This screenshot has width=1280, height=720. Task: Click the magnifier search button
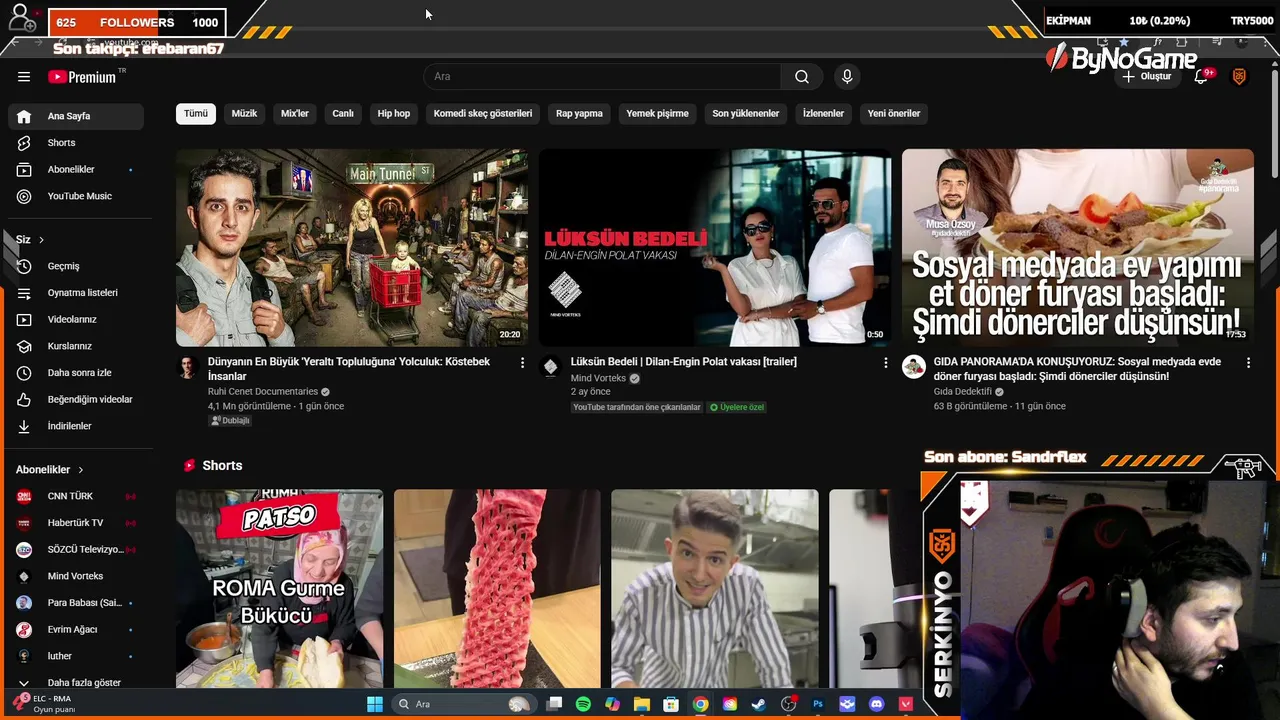click(802, 77)
